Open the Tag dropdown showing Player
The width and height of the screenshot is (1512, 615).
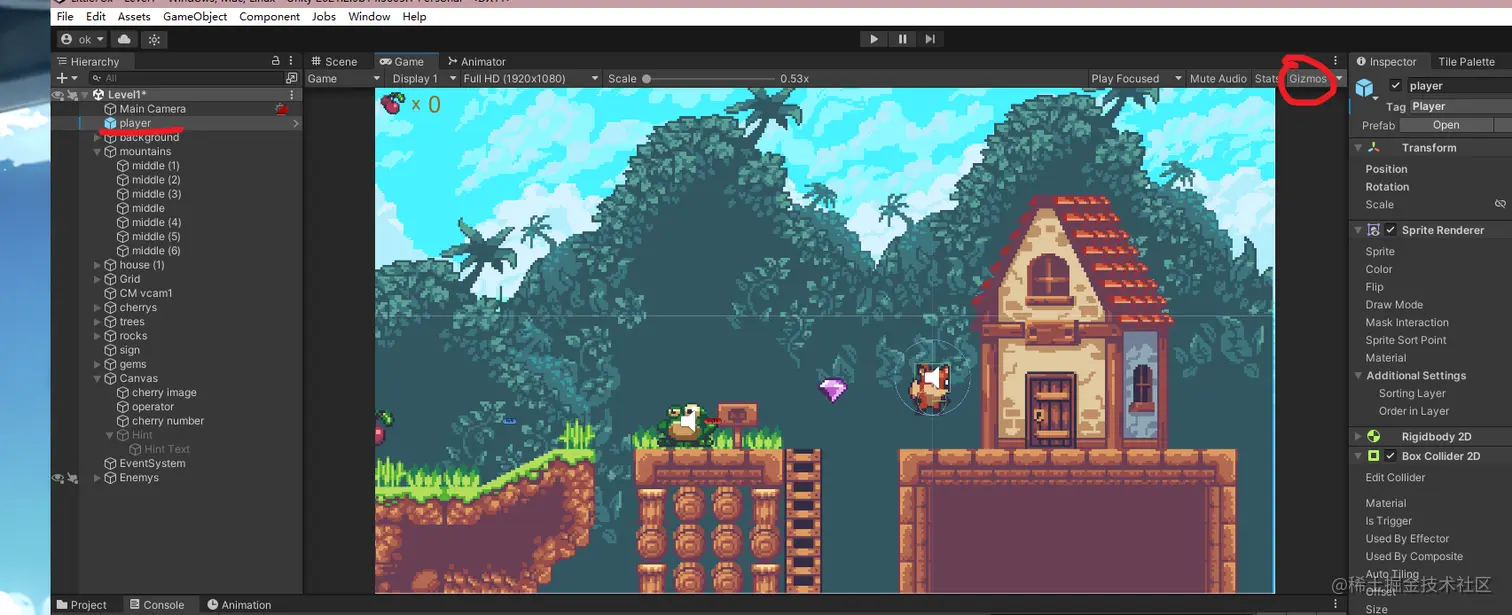[x=1460, y=106]
